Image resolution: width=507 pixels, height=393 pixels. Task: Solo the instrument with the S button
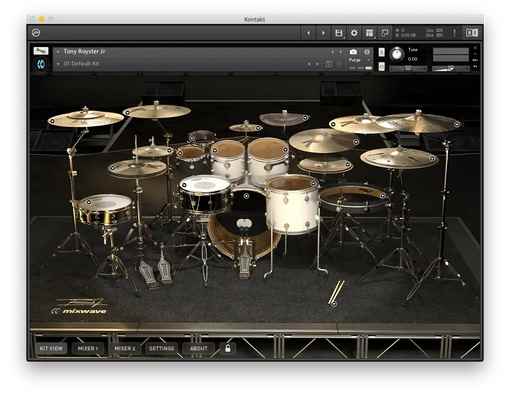tap(382, 52)
